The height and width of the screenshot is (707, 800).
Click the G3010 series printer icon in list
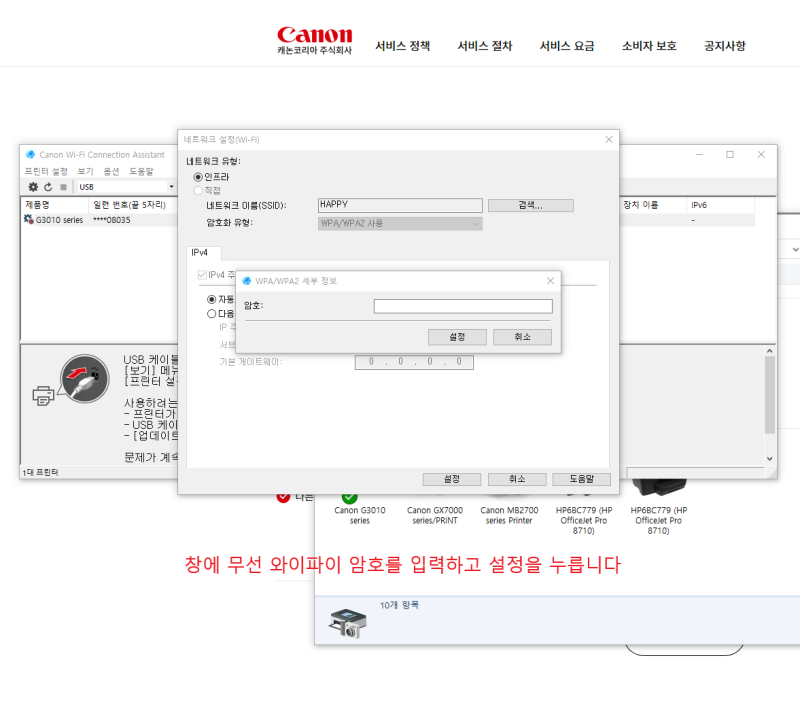coord(27,217)
